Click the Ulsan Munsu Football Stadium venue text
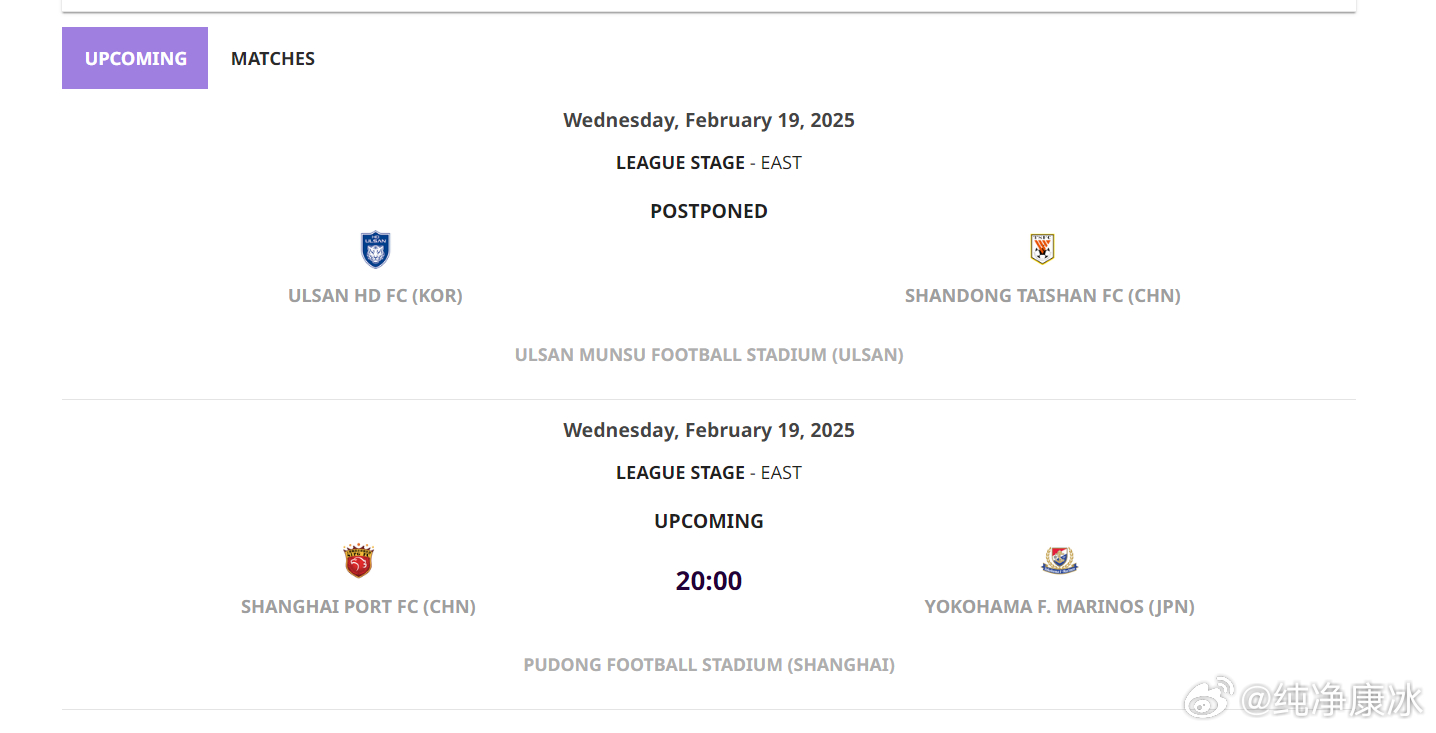Screen dimensions: 1436x733 tap(709, 355)
